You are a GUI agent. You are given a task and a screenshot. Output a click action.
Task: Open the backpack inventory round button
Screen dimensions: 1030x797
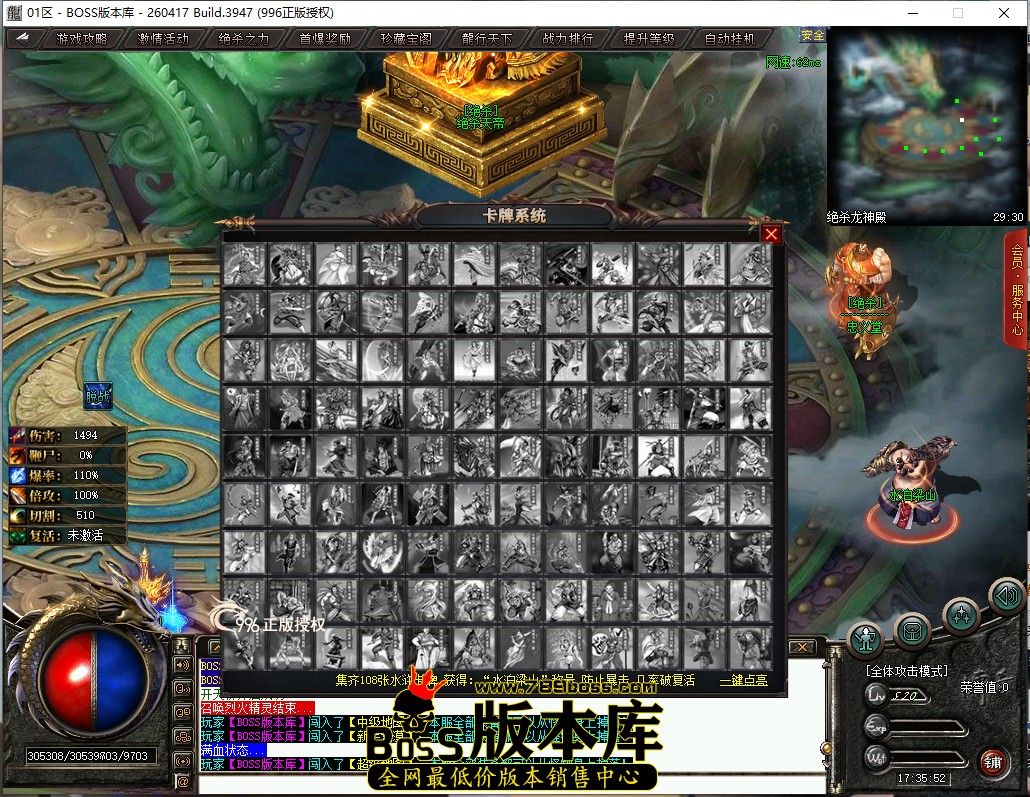click(912, 632)
